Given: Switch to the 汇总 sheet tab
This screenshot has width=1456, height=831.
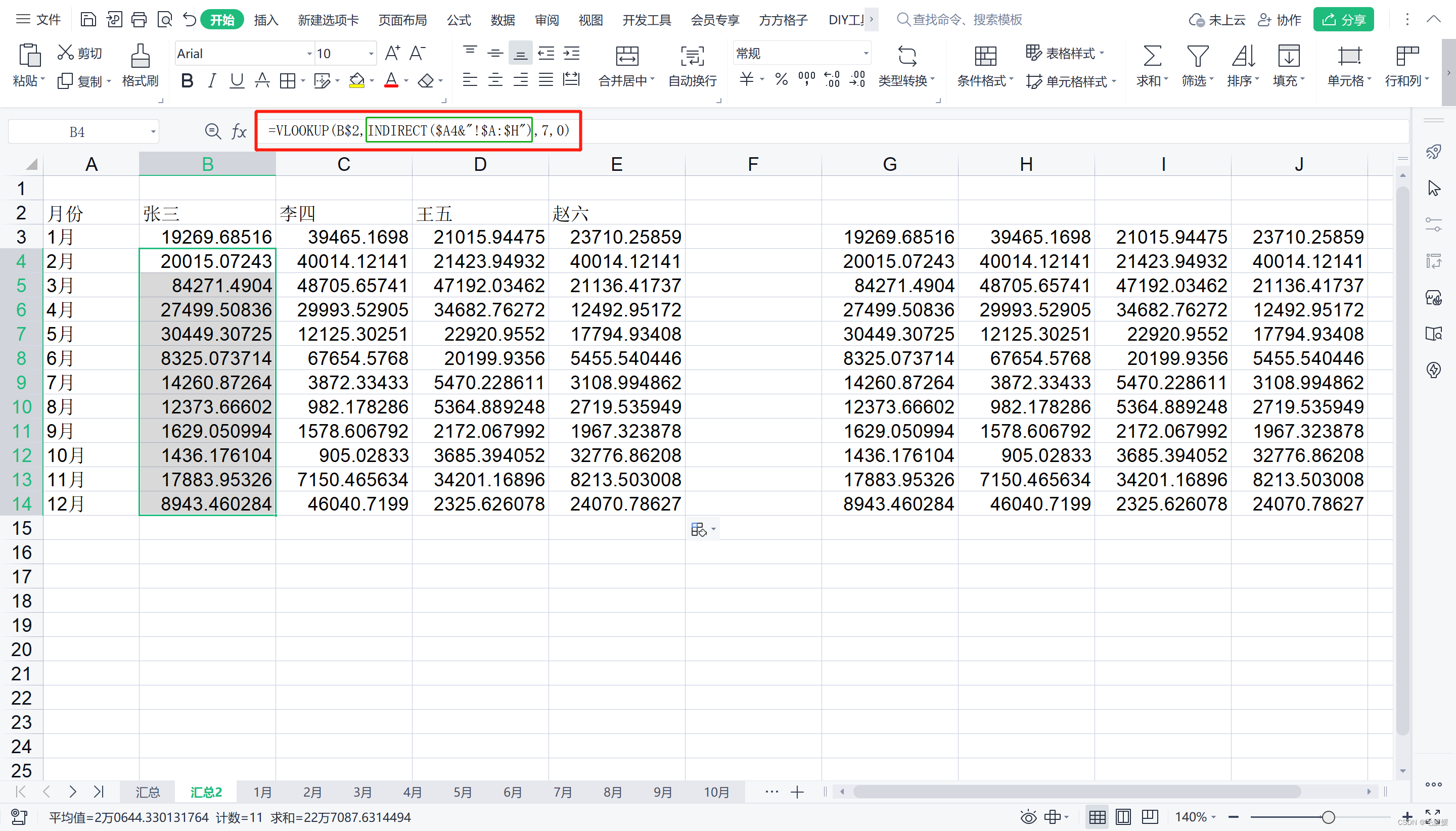Looking at the screenshot, I should pyautogui.click(x=148, y=792).
